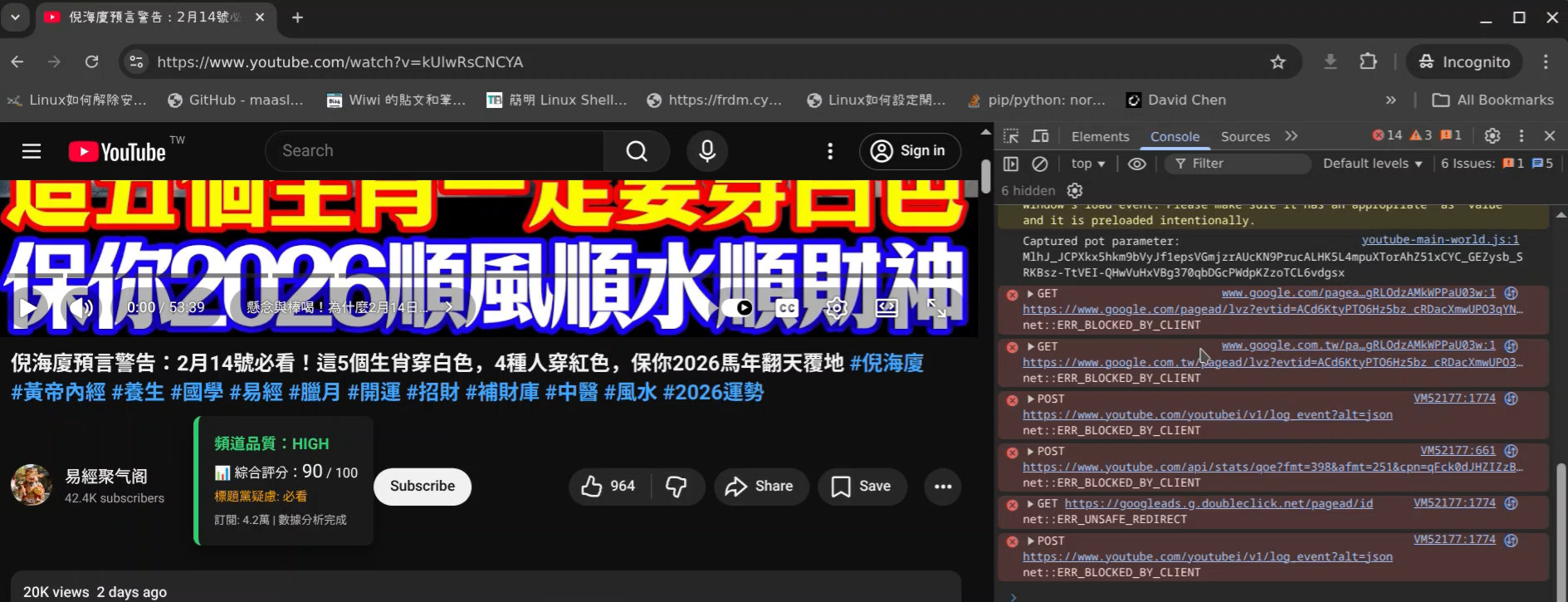Start voice search with microphone icon

coord(707,151)
